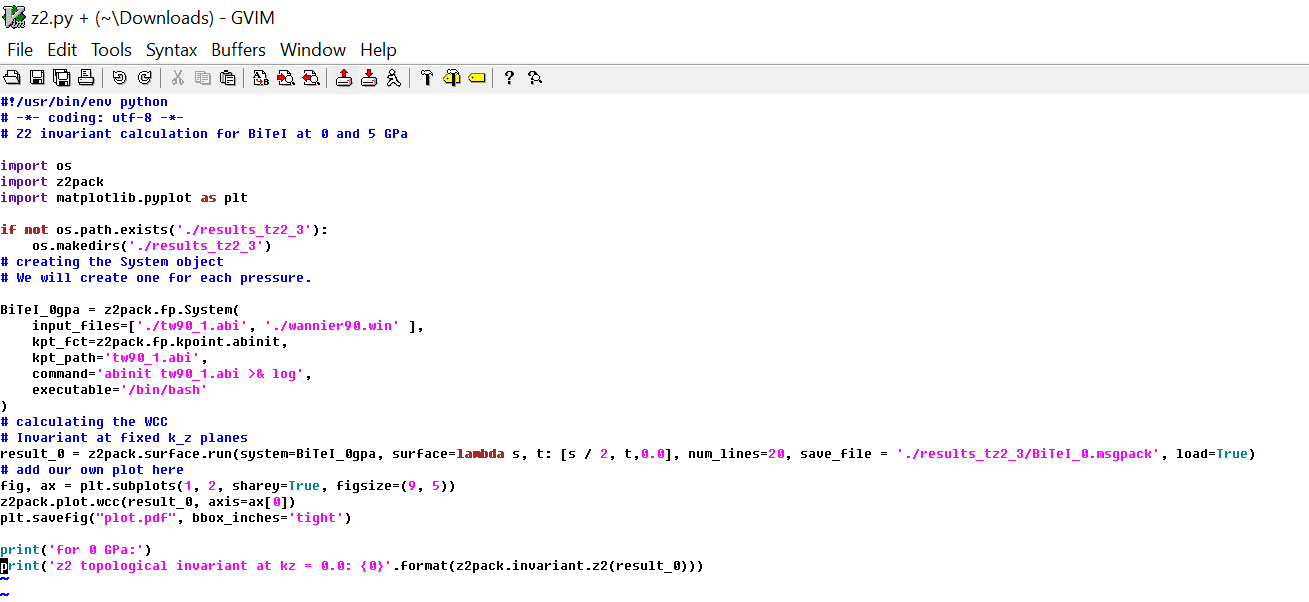Undo the last change via toolbar

tap(120, 78)
